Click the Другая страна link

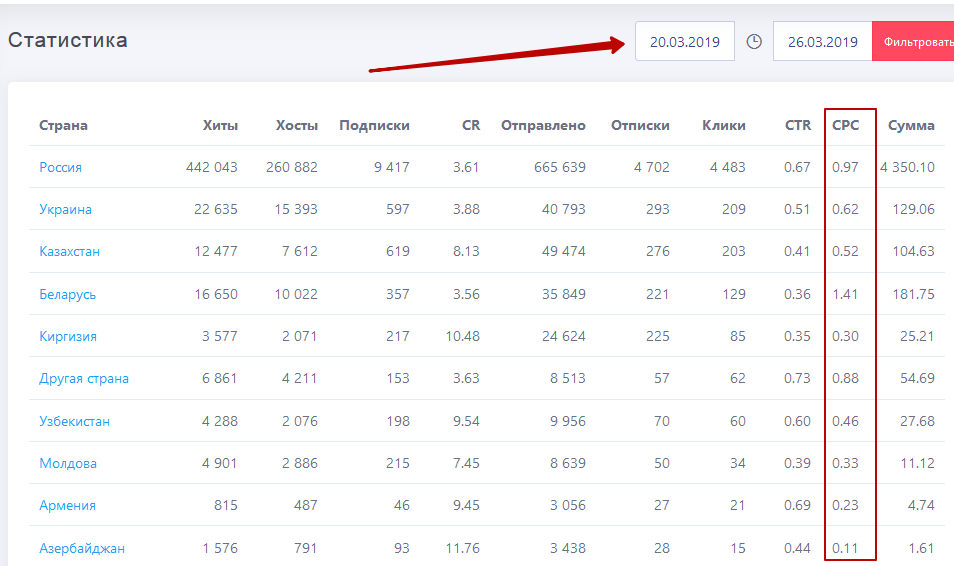coord(84,378)
